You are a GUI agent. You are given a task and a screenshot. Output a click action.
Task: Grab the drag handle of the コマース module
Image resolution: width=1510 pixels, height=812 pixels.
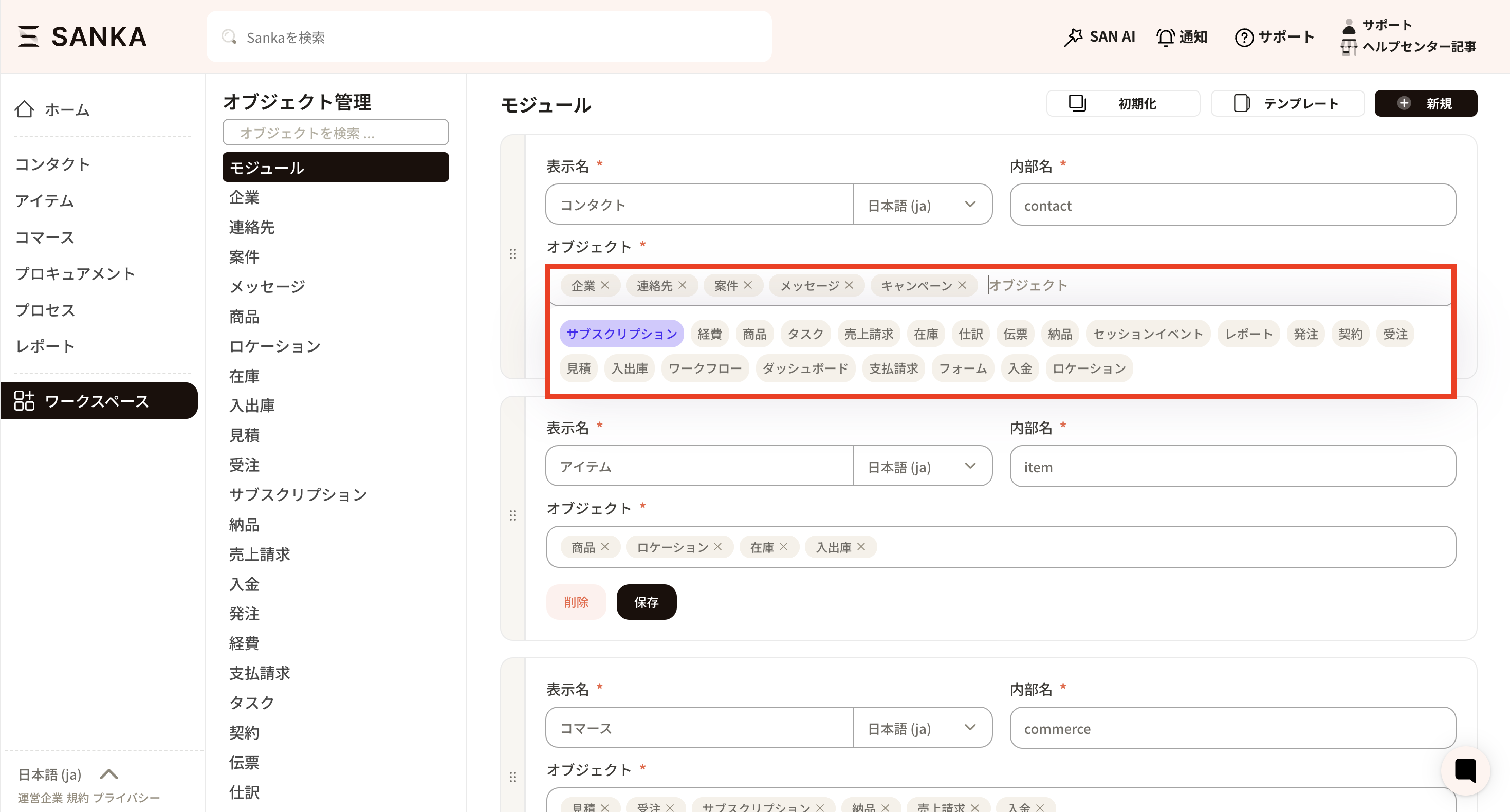(513, 777)
